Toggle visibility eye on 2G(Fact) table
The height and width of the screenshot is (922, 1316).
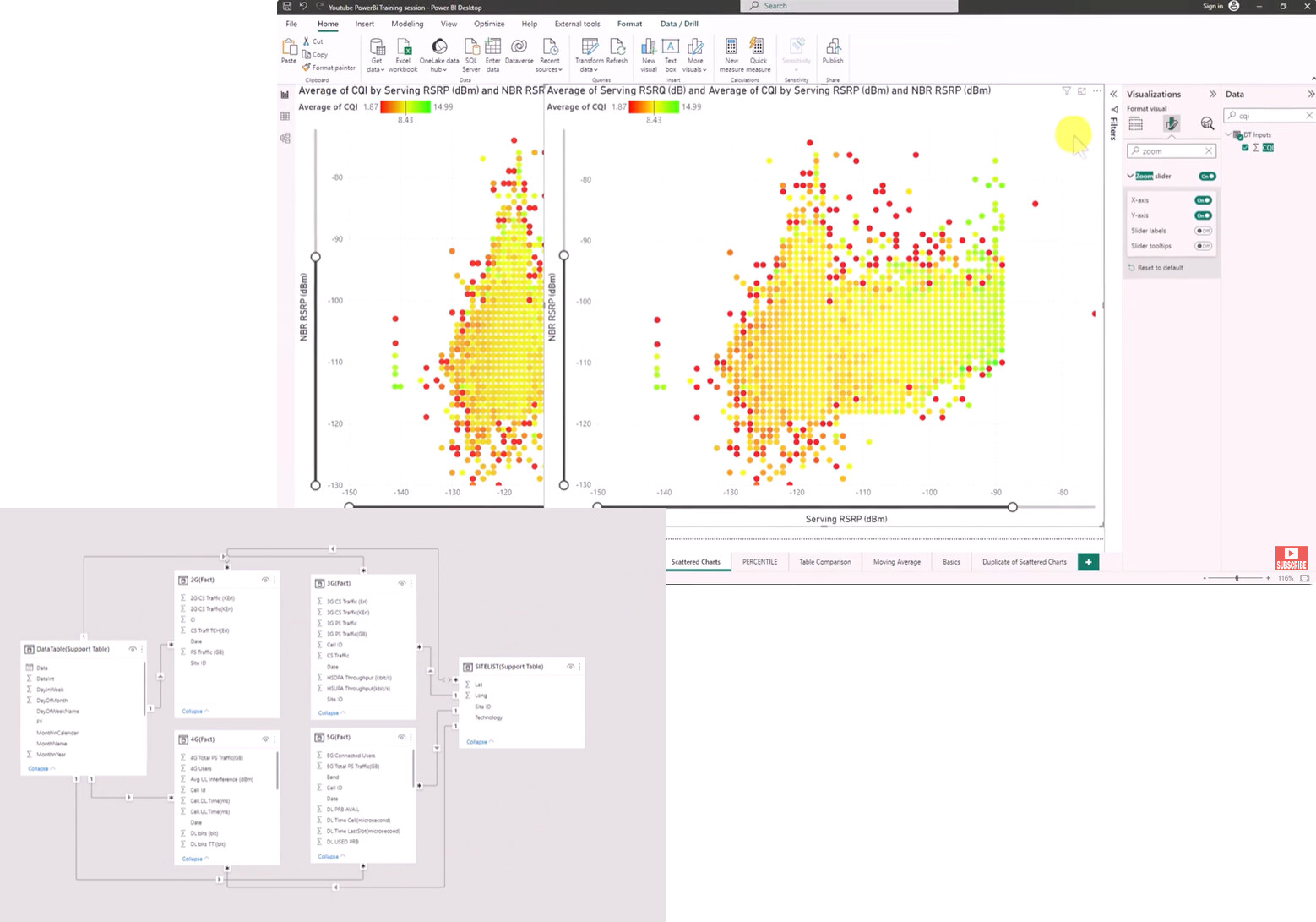tap(265, 580)
